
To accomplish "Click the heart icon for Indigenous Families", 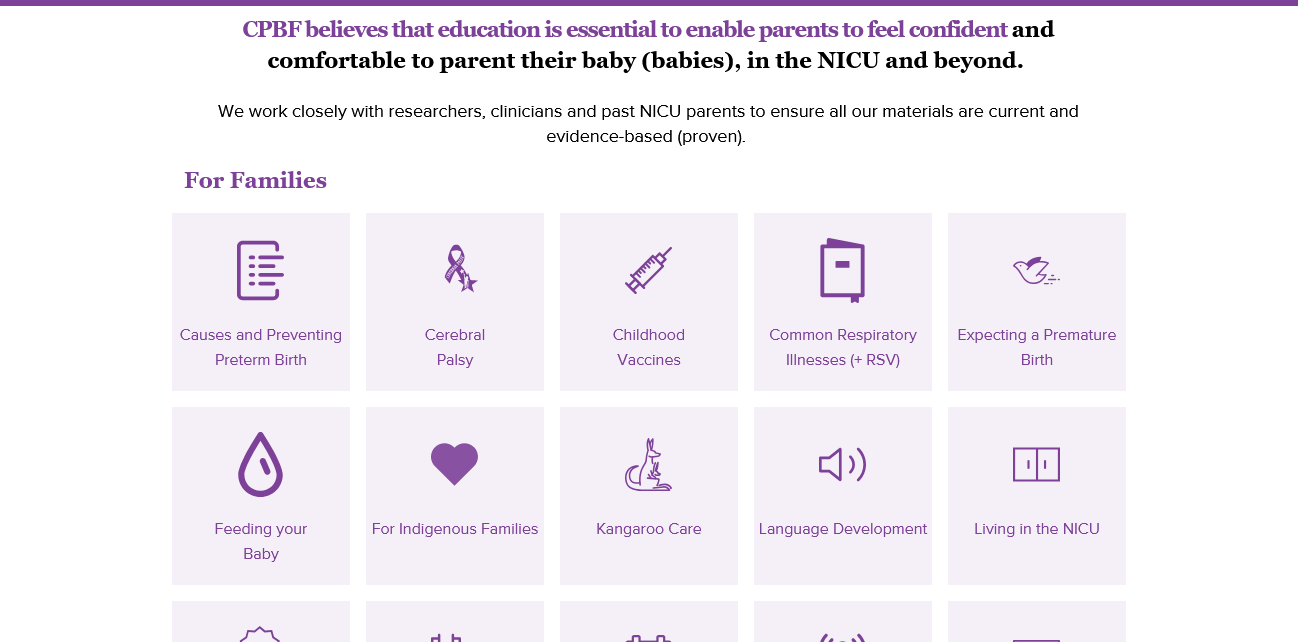I will pos(455,464).
